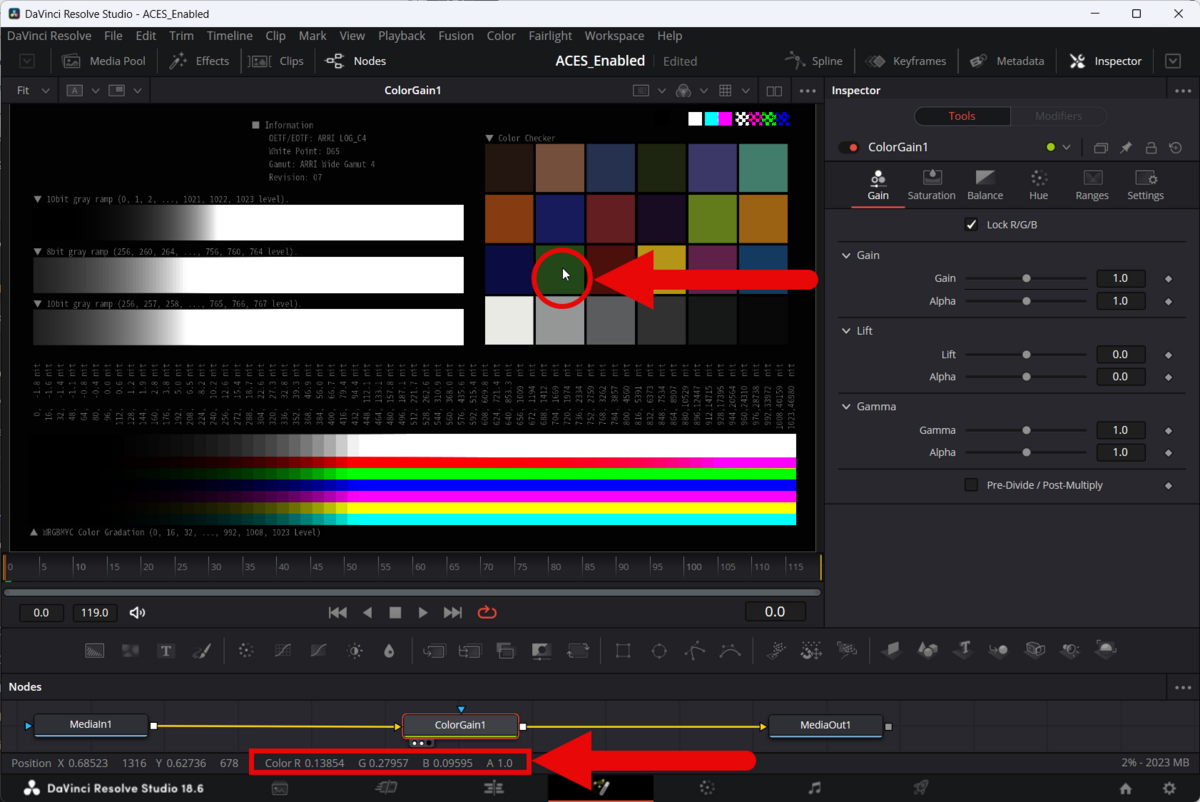Add a Rectangle mask from toolbar
Screen dimensions: 1200x802
click(x=623, y=651)
